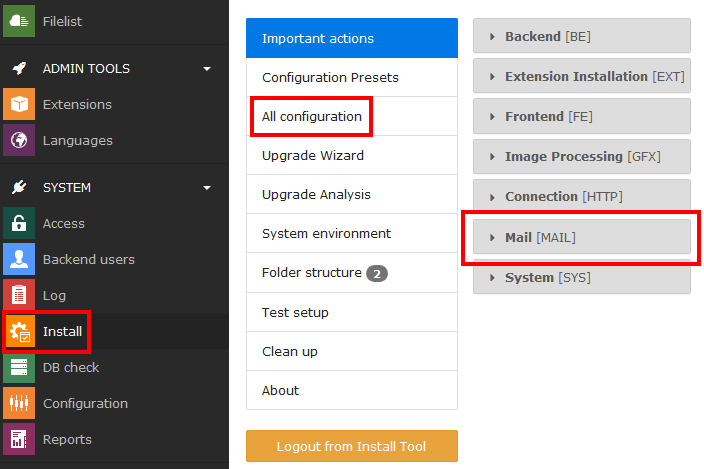Select the Install module icon
704x469 pixels.
[18, 331]
